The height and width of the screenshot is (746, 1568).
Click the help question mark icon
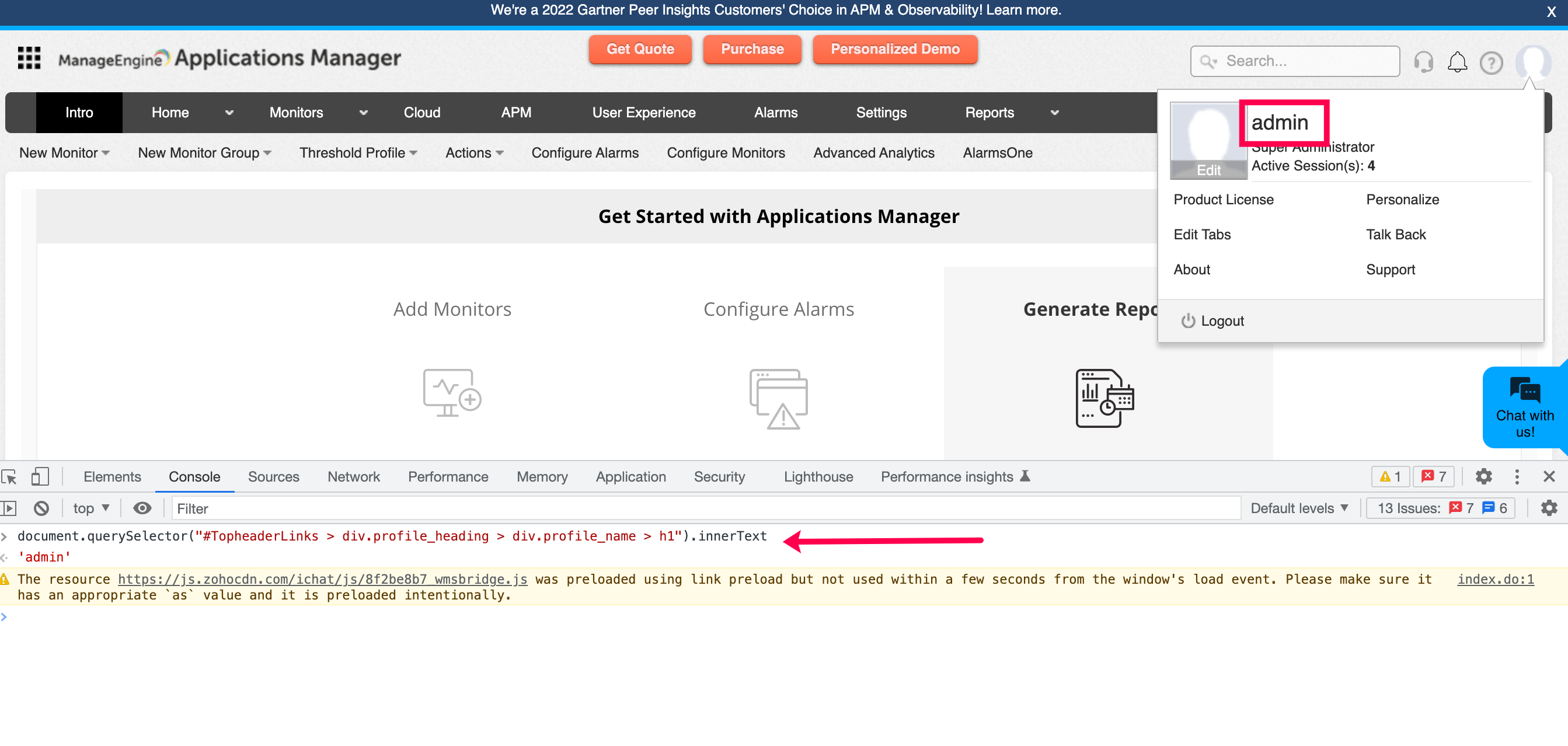click(x=1491, y=62)
